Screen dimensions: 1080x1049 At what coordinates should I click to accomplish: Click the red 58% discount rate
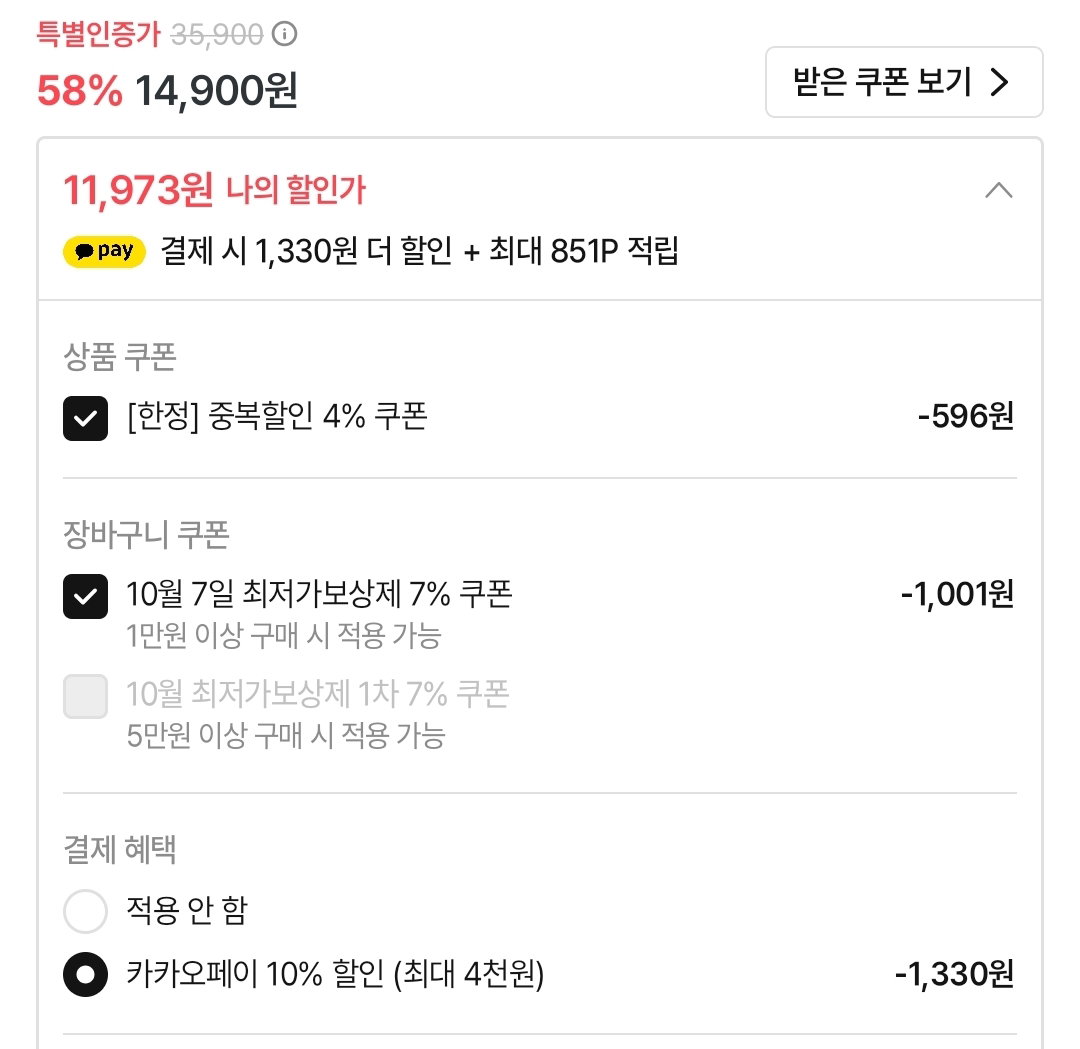point(79,90)
